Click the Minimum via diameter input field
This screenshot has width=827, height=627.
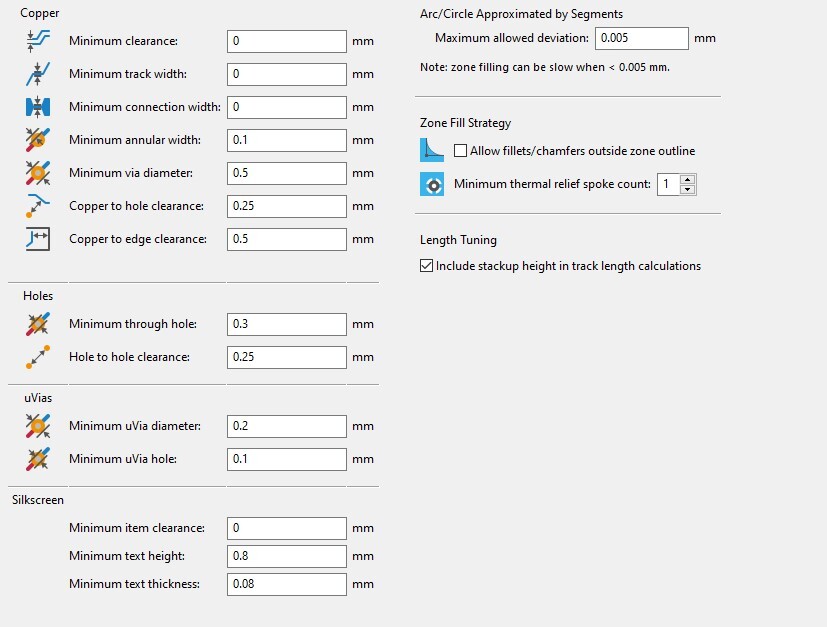pos(287,173)
